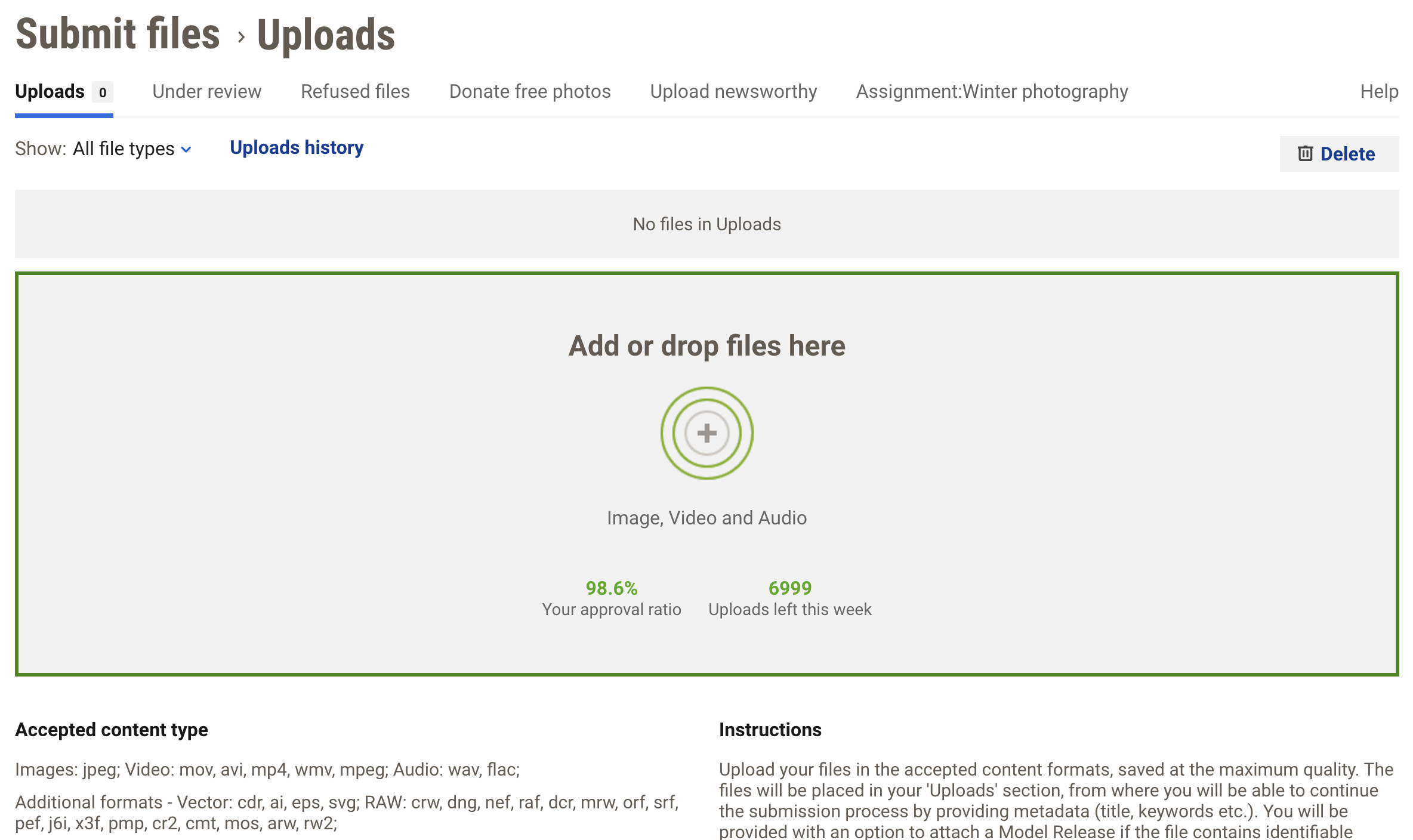Switch to the Uploads tab
This screenshot has width=1413, height=840.
pyautogui.click(x=50, y=92)
